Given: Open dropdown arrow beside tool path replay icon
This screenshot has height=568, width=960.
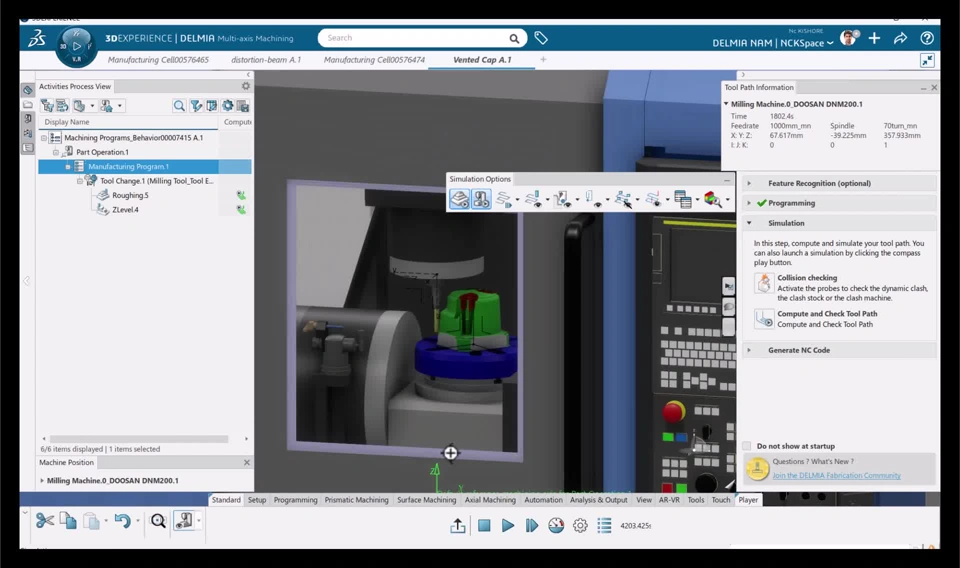Looking at the screenshot, I should click(x=517, y=200).
